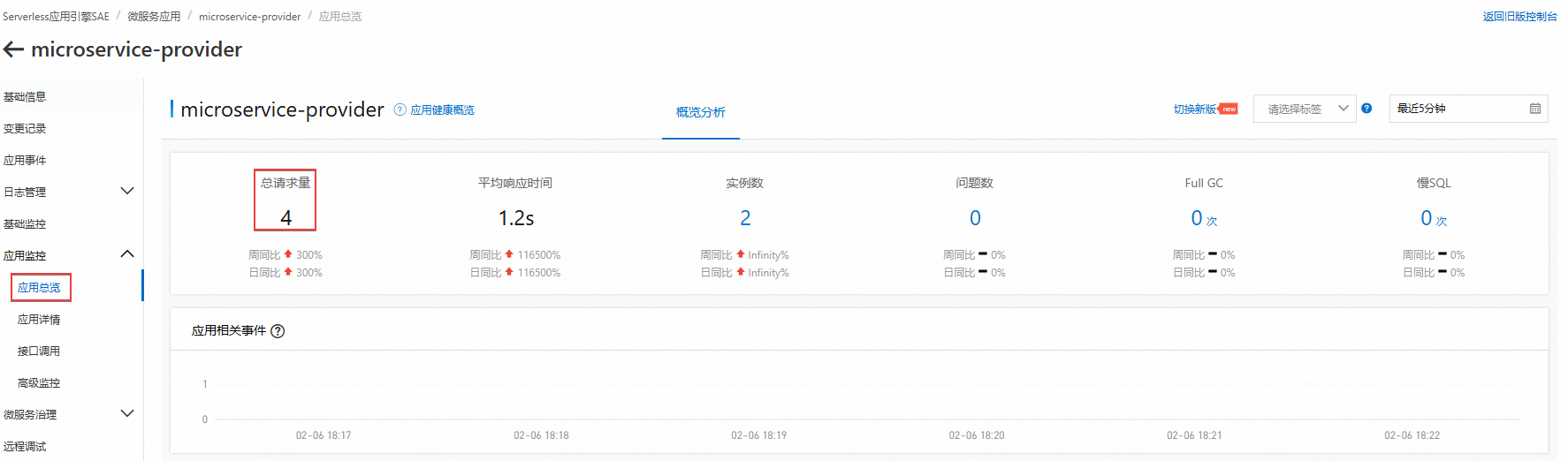Collapse the 应用监控 sidebar menu
Image resolution: width=1568 pixels, height=461 pixels.
pyautogui.click(x=126, y=255)
